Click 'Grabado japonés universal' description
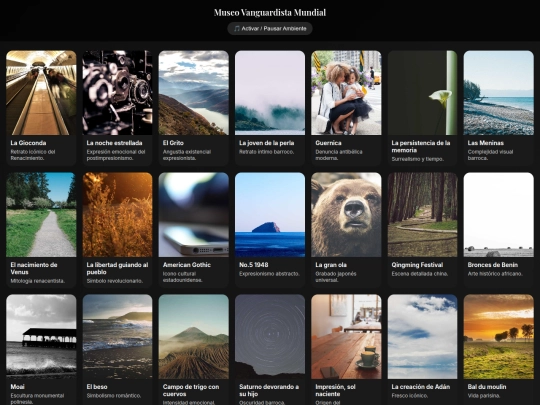Image resolution: width=540 pixels, height=405 pixels. [336, 277]
